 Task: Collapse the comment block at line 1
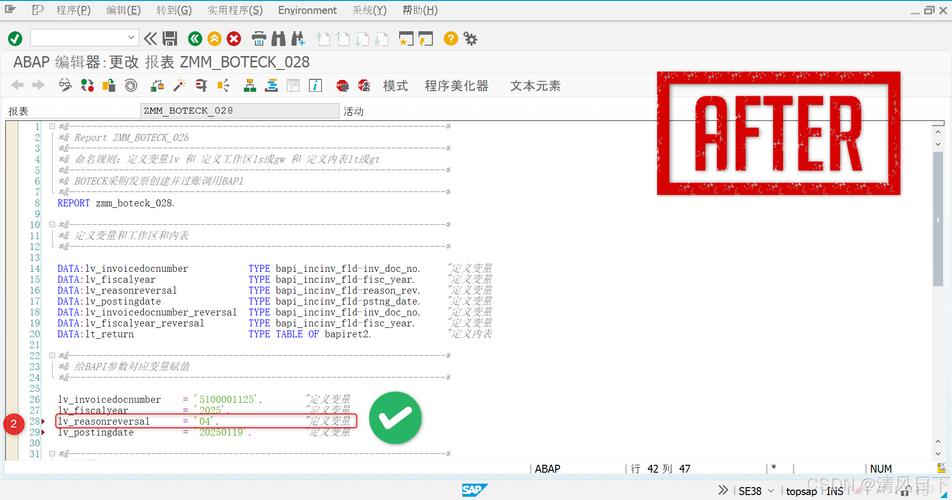tap(48, 127)
